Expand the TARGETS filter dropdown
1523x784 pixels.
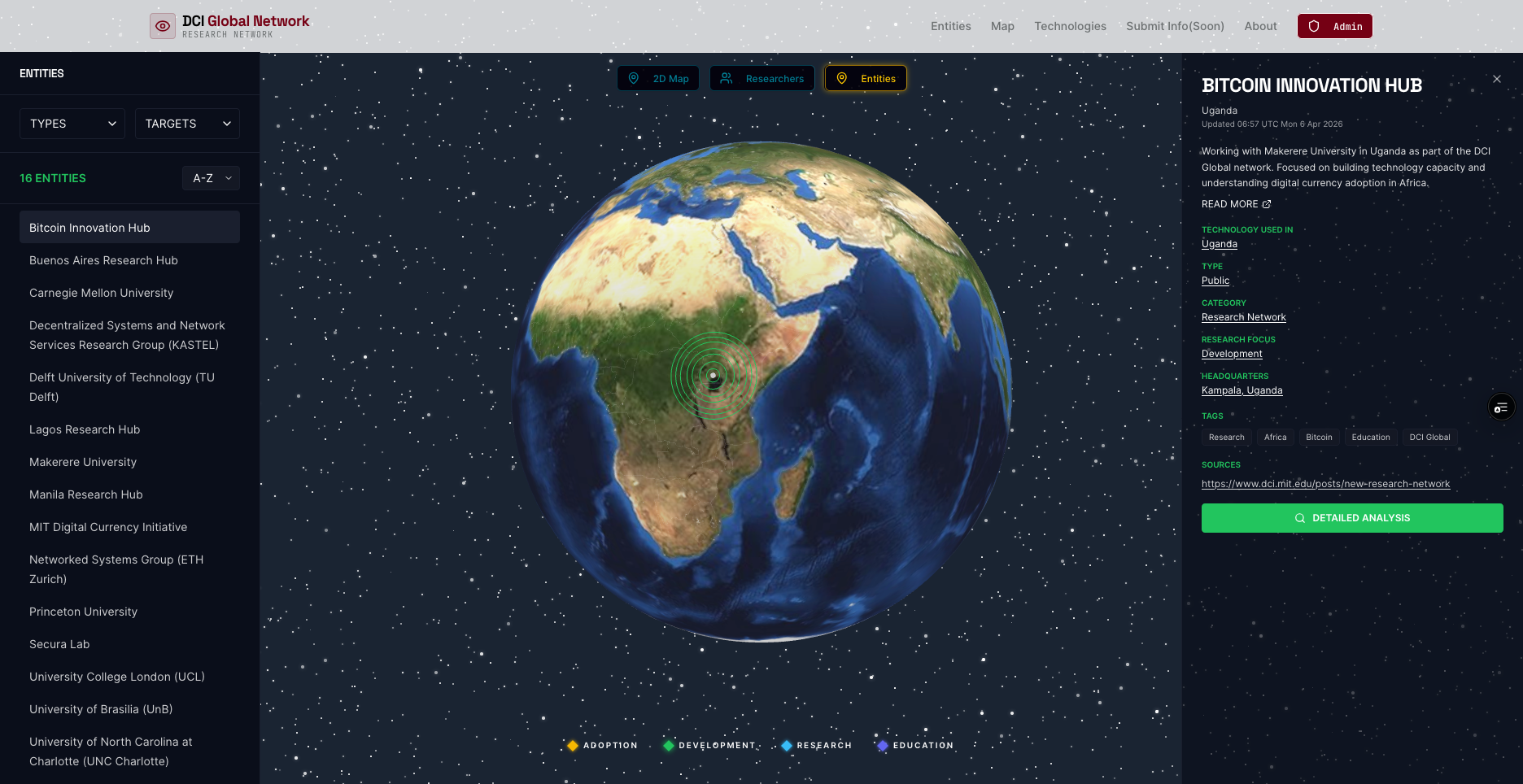[x=187, y=124]
